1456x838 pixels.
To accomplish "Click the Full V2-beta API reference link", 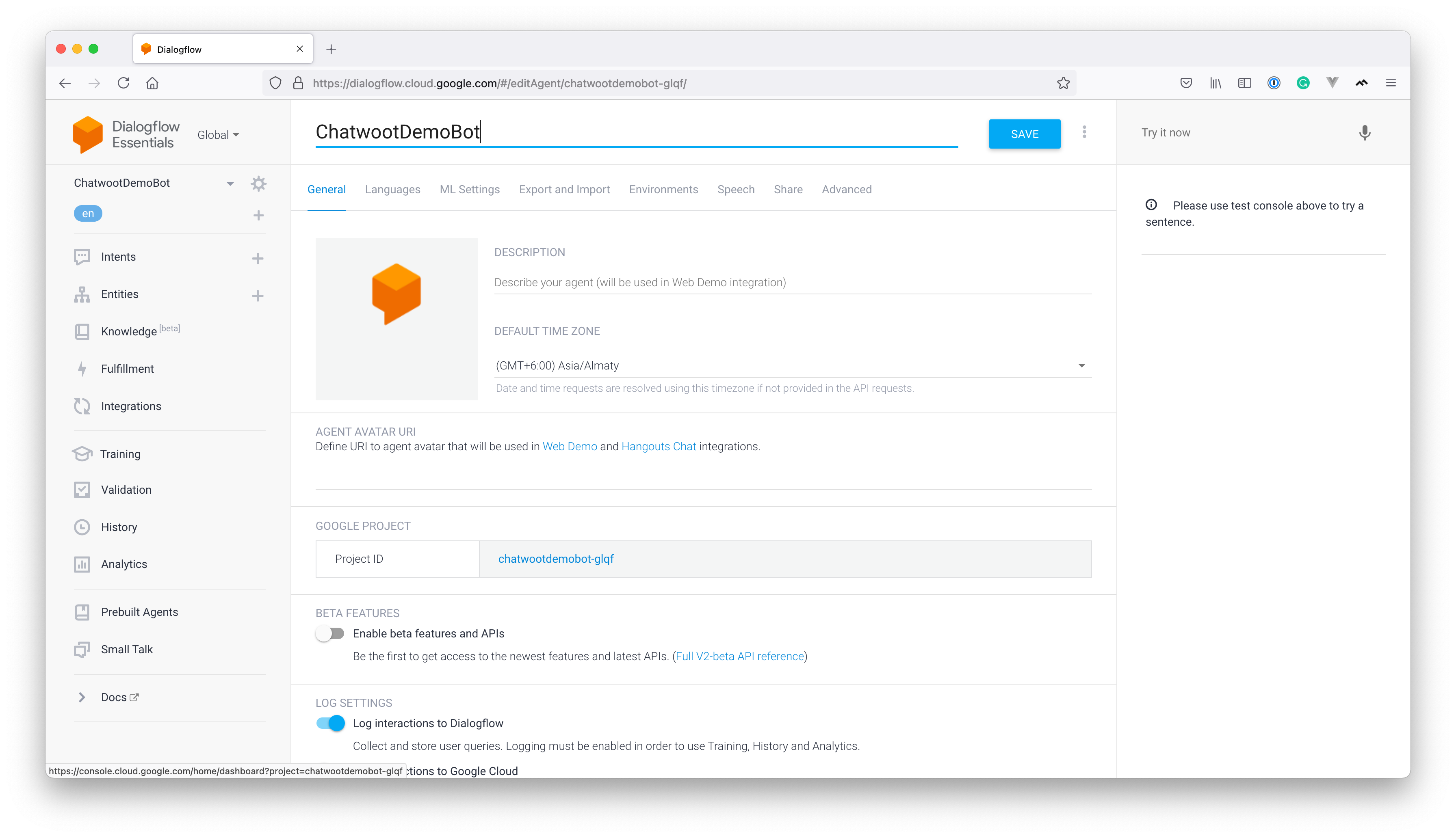I will [x=739, y=656].
